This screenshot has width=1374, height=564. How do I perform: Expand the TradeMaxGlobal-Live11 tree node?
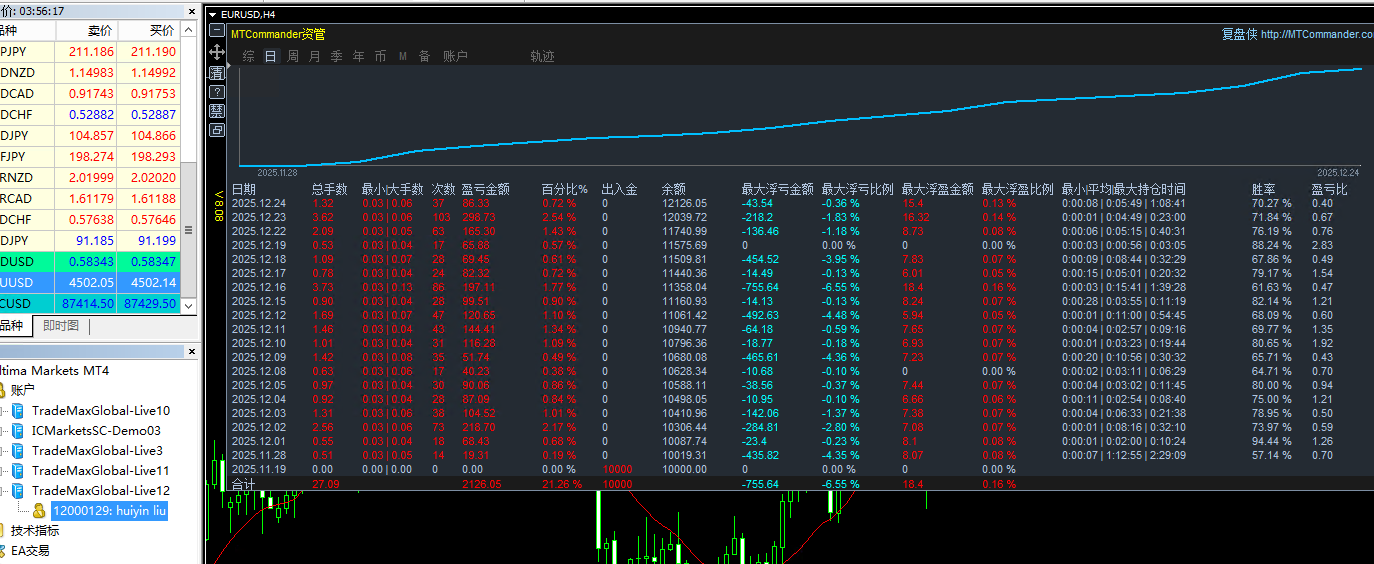point(4,471)
